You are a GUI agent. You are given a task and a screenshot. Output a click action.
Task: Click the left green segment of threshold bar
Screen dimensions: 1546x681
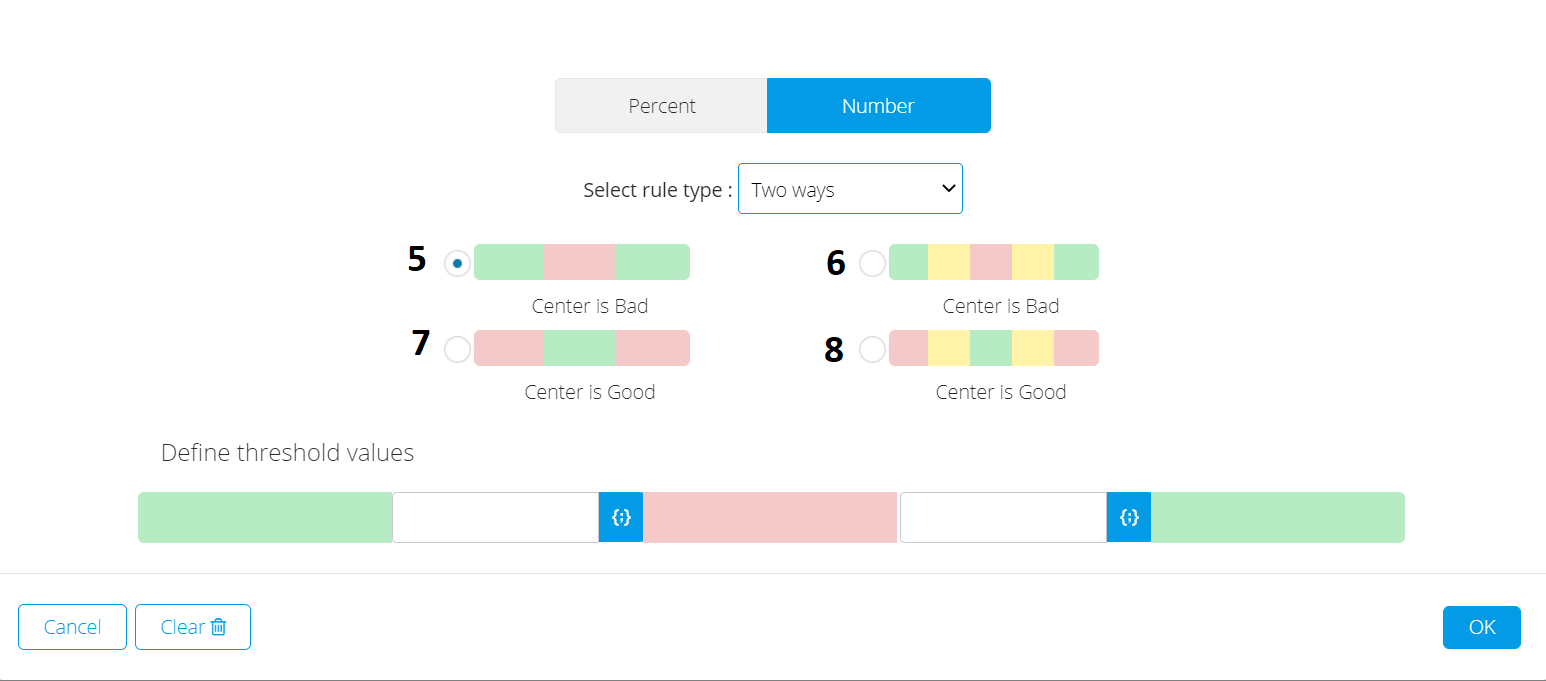pos(265,517)
